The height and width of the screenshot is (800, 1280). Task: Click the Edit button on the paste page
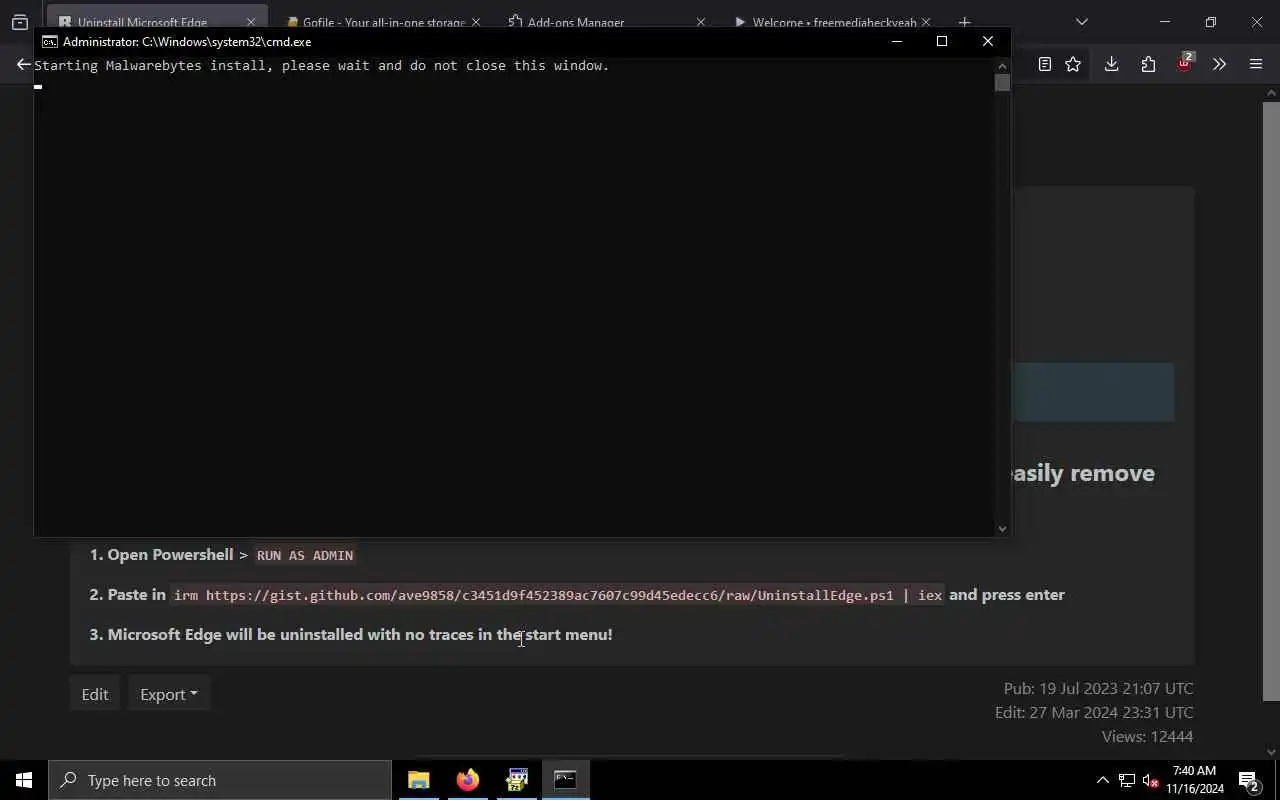[x=95, y=694]
